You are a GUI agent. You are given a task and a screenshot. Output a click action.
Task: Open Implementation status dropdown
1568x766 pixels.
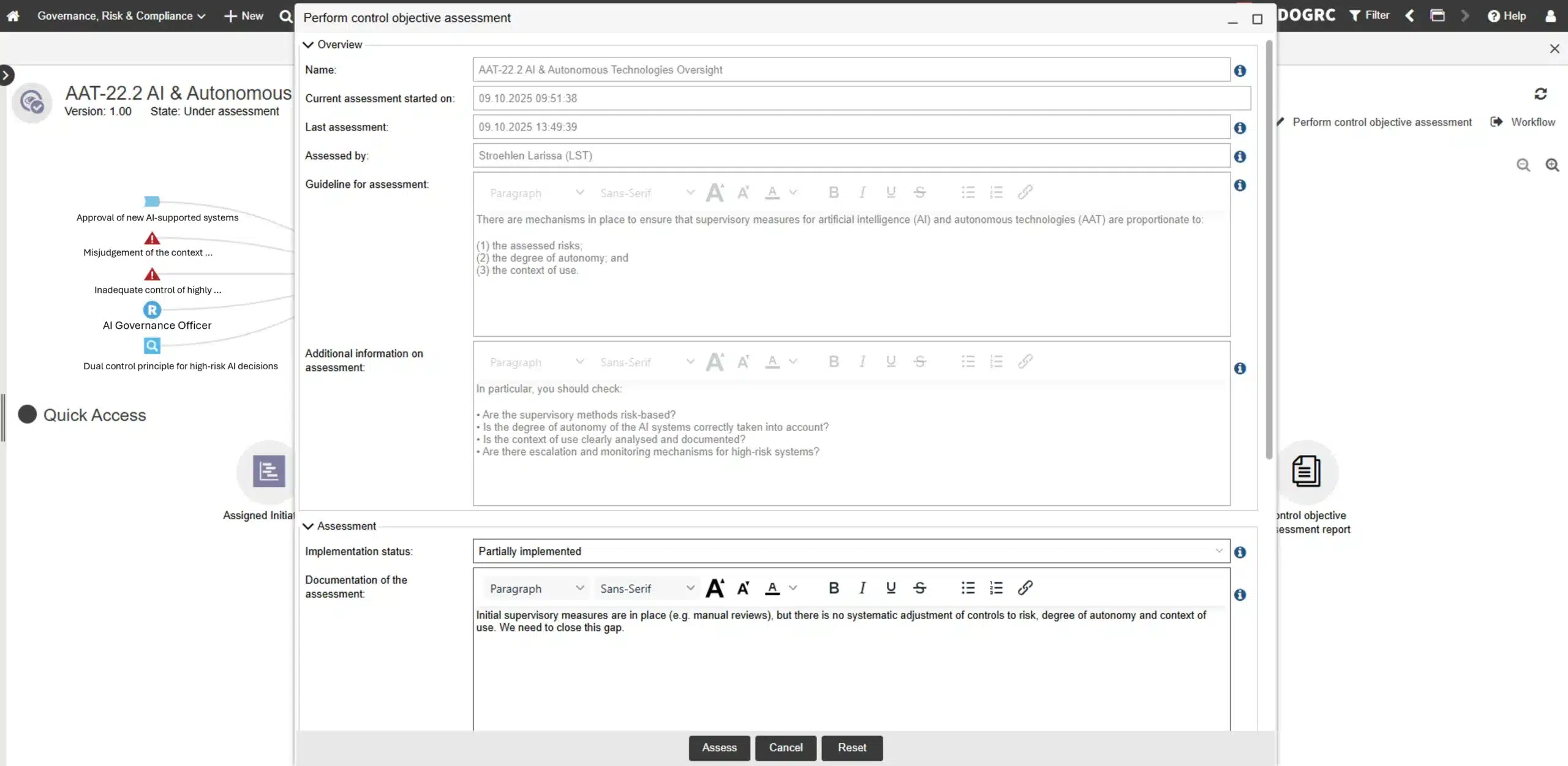point(851,551)
